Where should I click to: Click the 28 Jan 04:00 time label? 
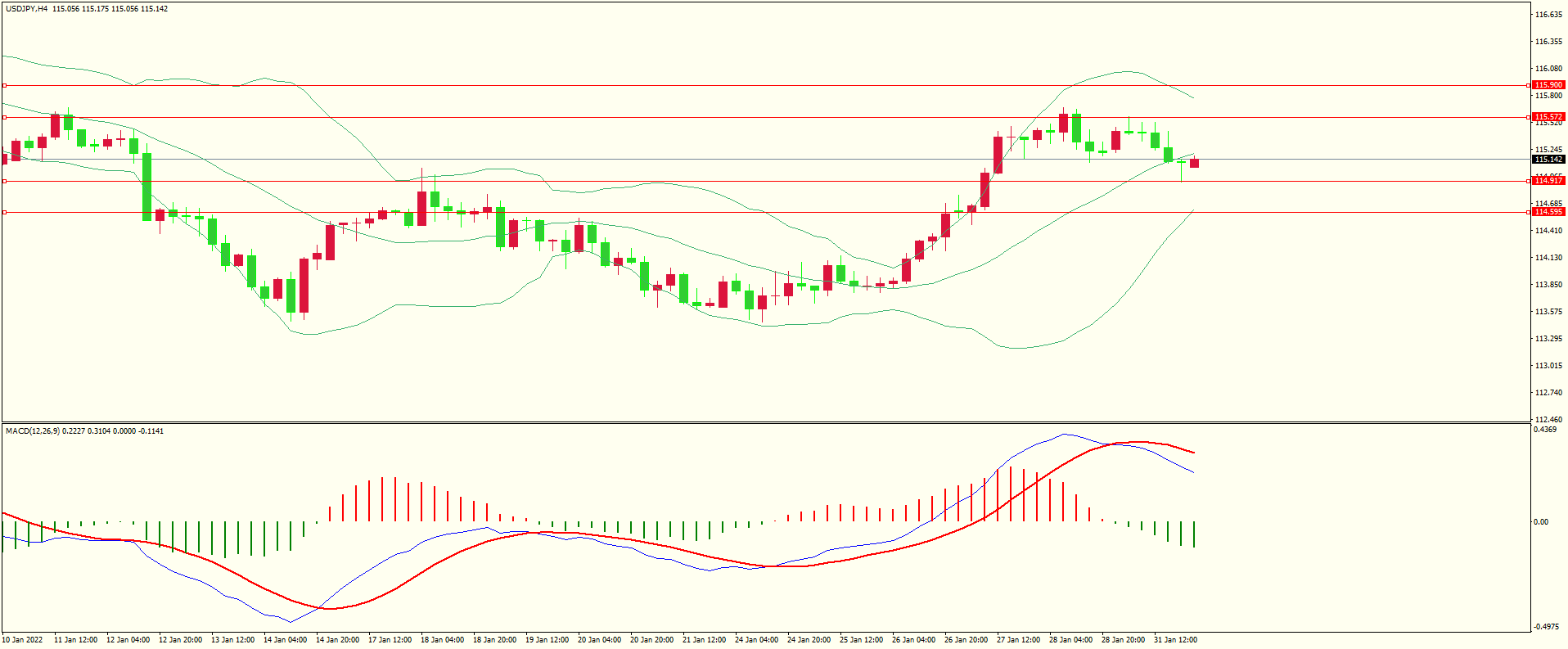pos(1071,640)
